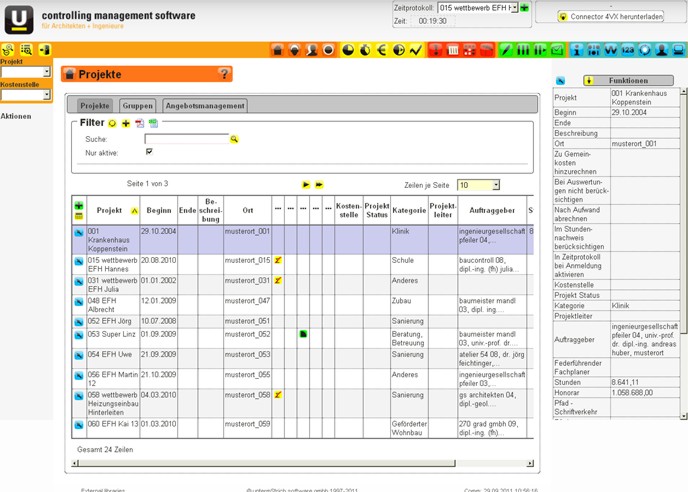Select the 001 Krankenhaus Koppenstein row
The height and width of the screenshot is (492, 688).
(303, 240)
